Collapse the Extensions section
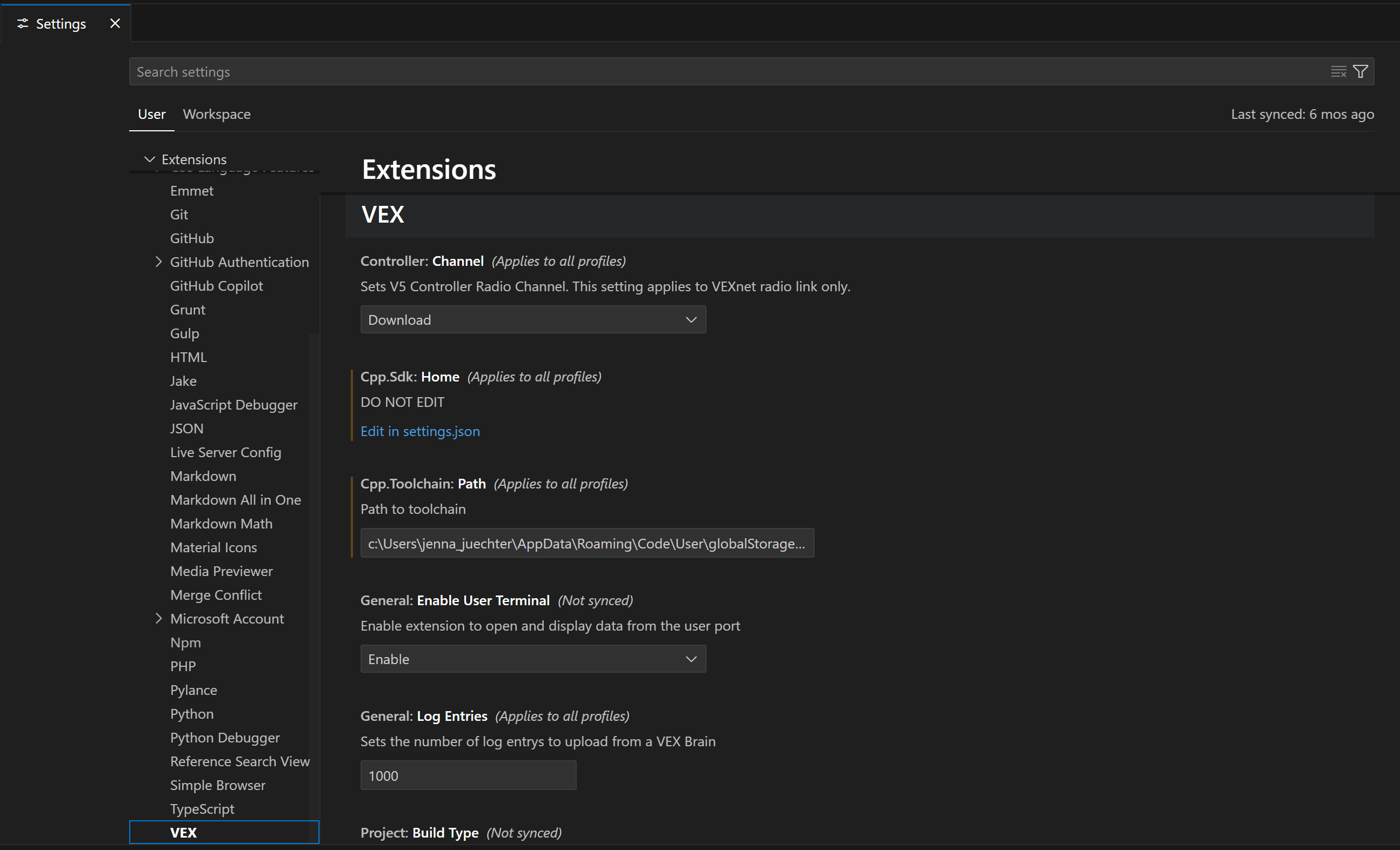 click(149, 159)
